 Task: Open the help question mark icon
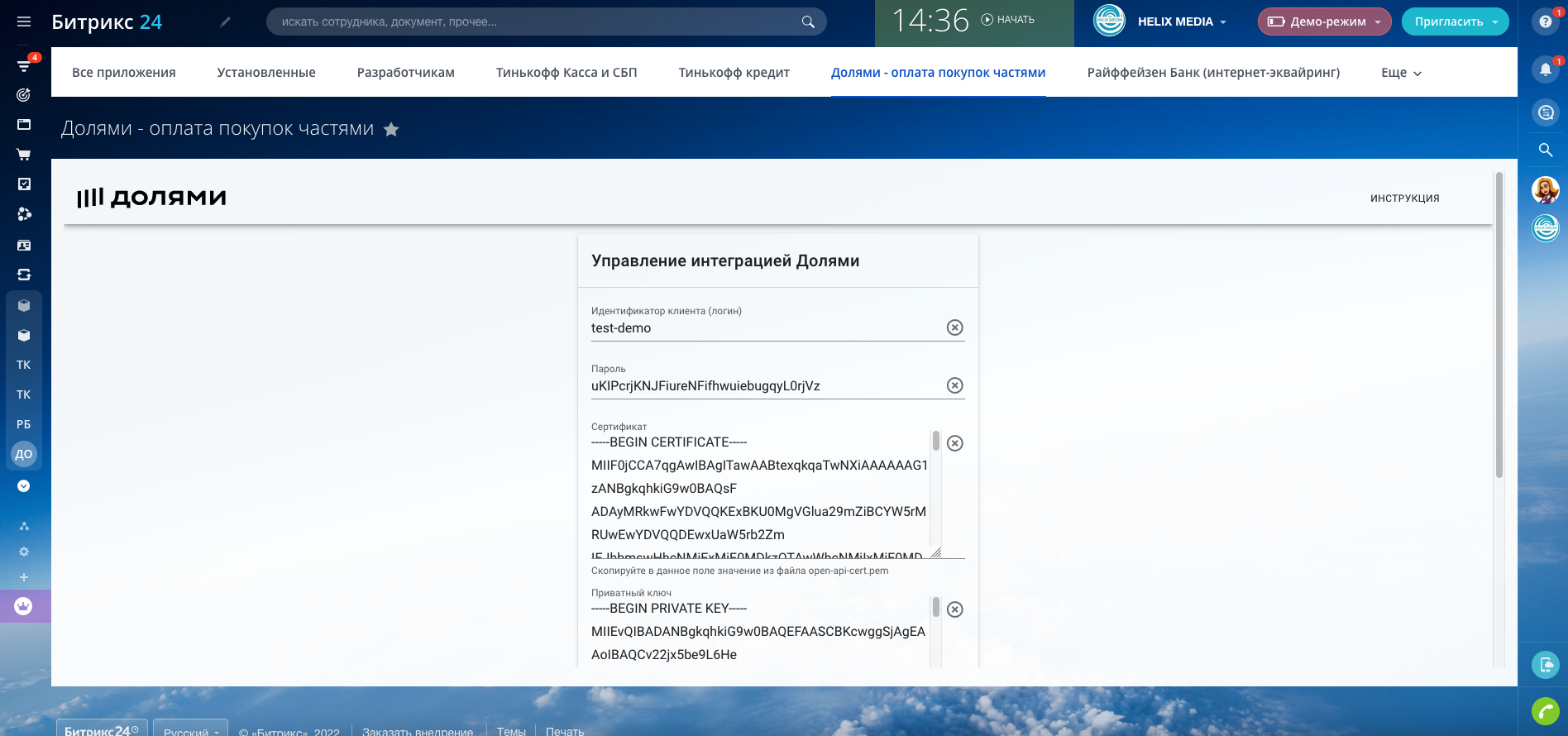pos(1546,22)
